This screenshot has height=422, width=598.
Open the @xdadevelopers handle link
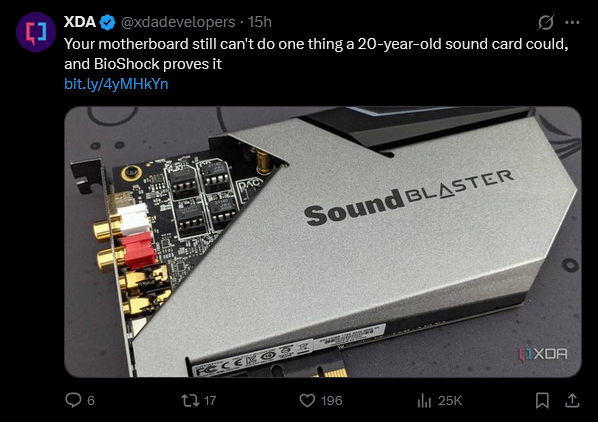coord(178,22)
